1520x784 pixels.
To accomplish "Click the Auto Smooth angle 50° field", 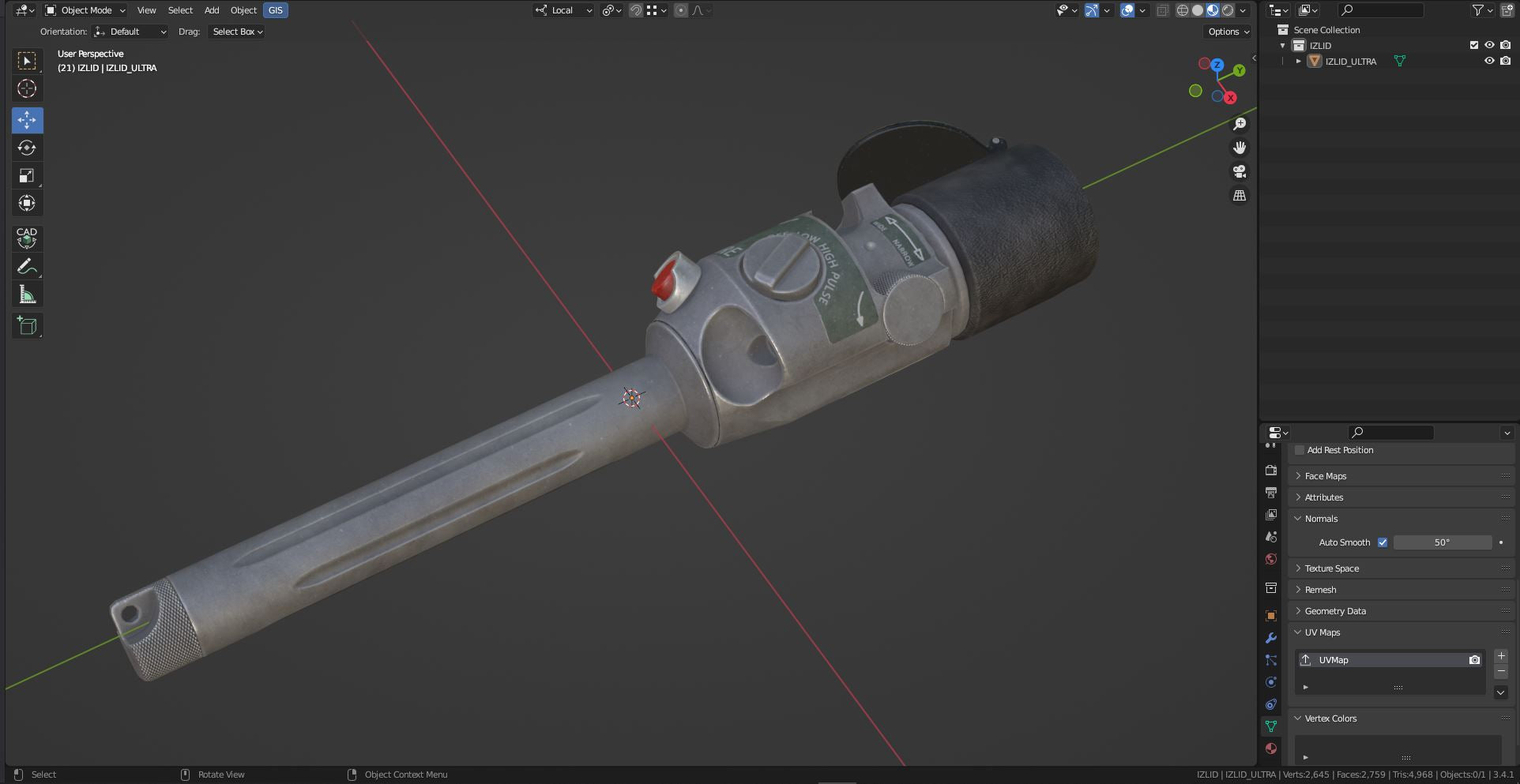I will coord(1442,542).
